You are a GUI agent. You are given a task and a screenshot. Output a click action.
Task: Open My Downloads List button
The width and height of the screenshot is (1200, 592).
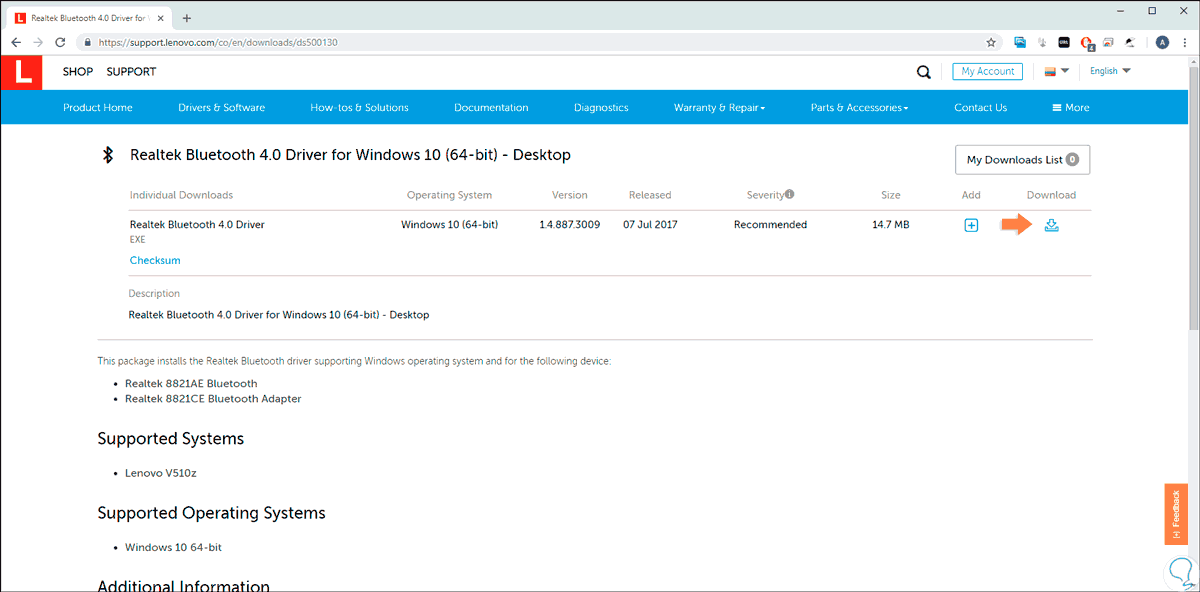click(1022, 160)
